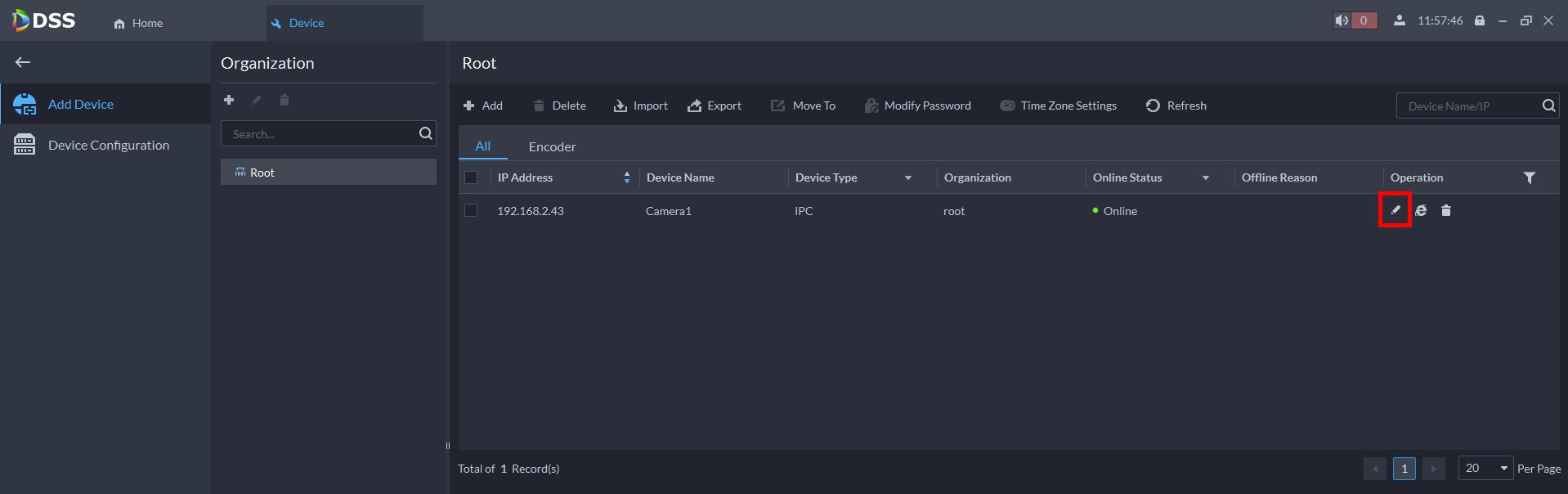Click the Modify Password button
1568x494 pixels.
click(918, 106)
